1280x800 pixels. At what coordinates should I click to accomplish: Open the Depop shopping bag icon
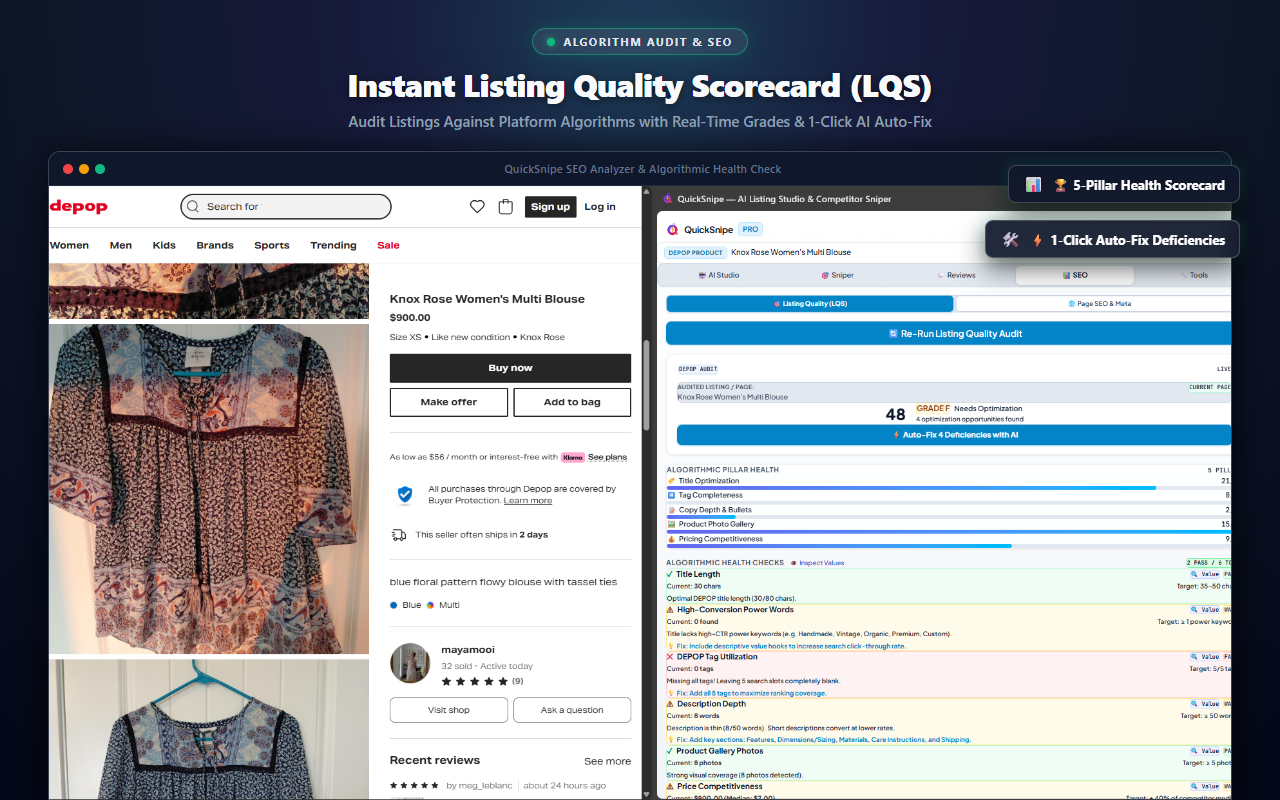point(506,207)
